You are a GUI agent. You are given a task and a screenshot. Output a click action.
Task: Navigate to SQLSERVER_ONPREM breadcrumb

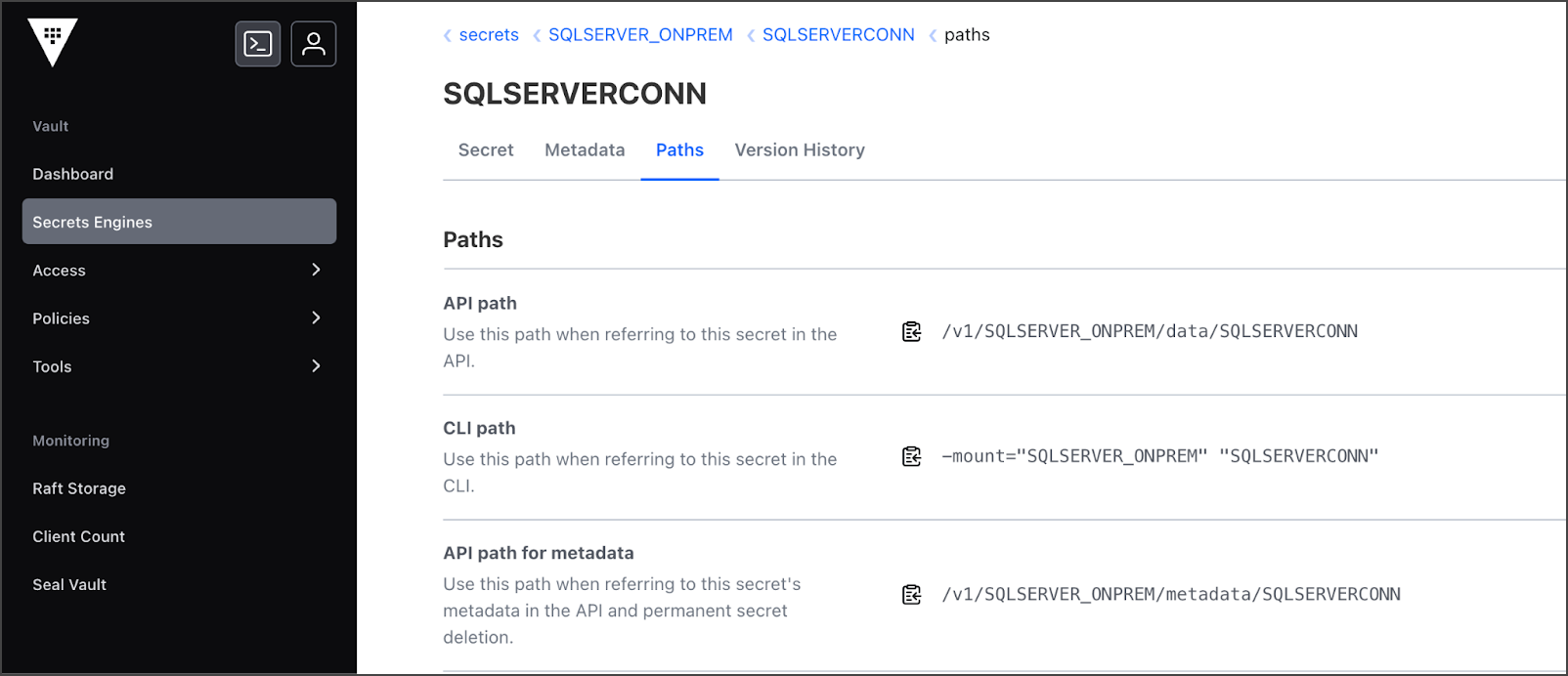coord(640,35)
